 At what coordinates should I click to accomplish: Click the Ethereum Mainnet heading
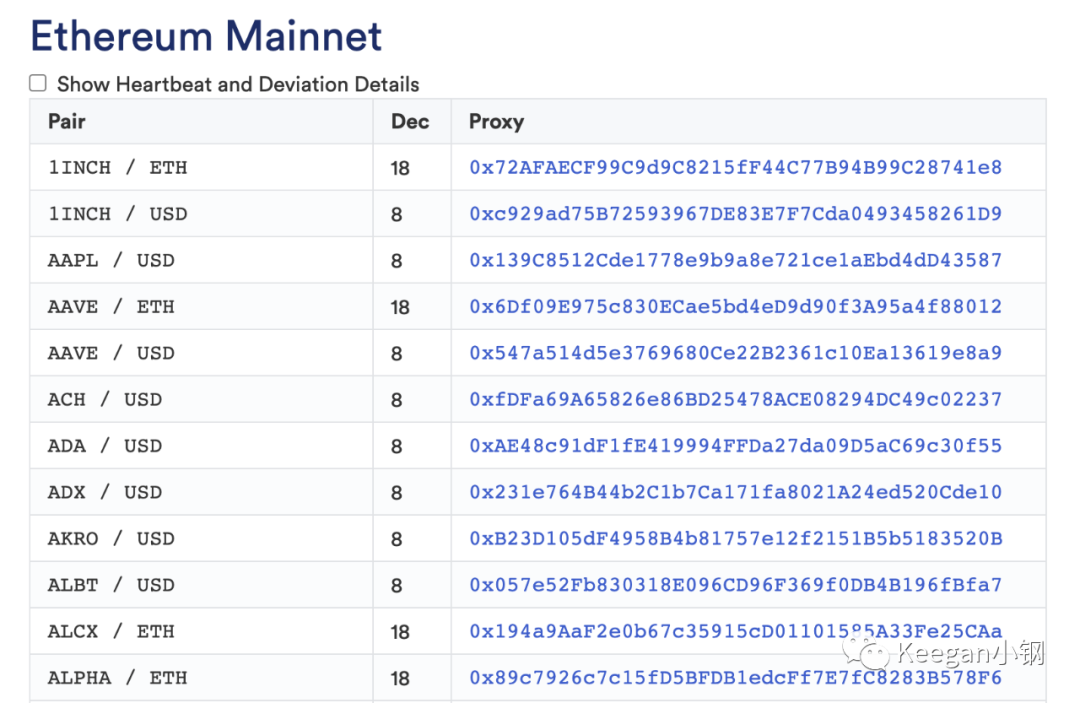(206, 36)
